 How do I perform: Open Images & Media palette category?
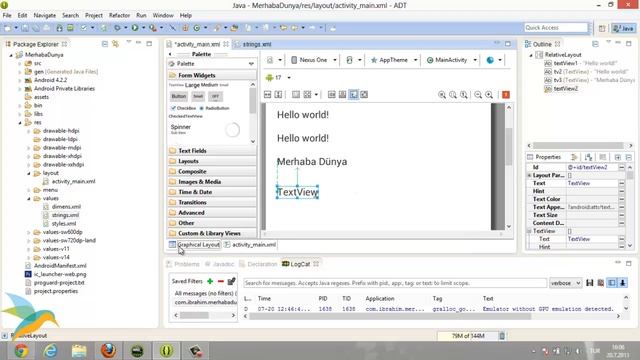(212, 182)
